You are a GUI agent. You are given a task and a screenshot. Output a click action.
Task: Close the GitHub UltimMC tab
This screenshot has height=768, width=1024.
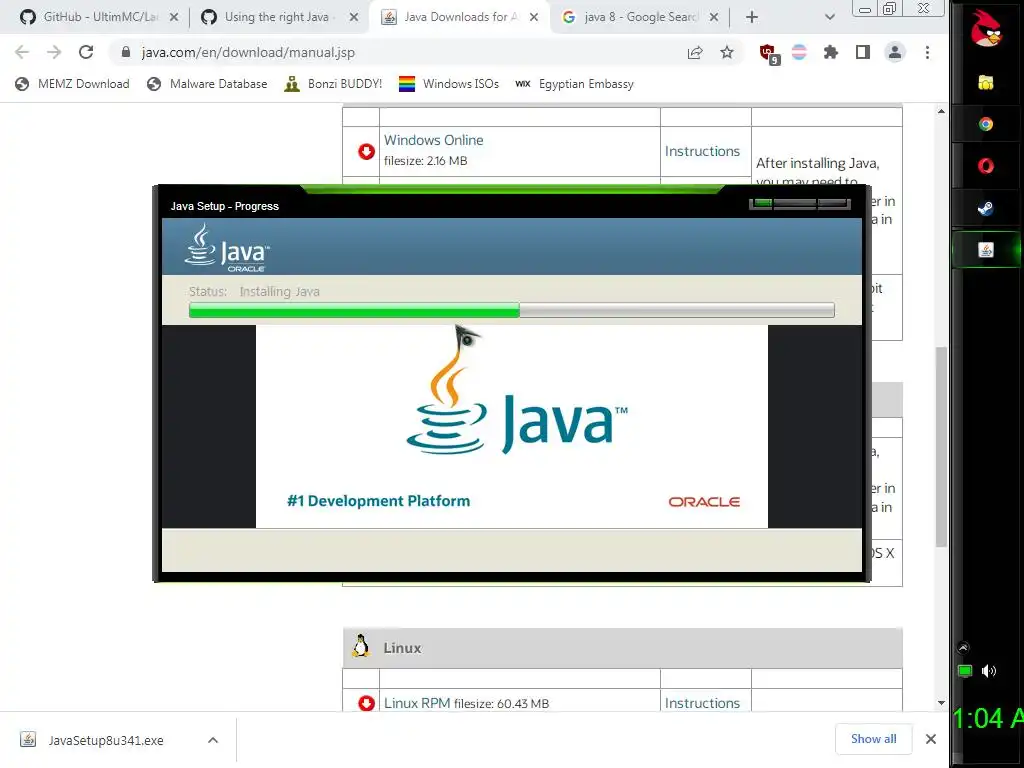point(174,17)
